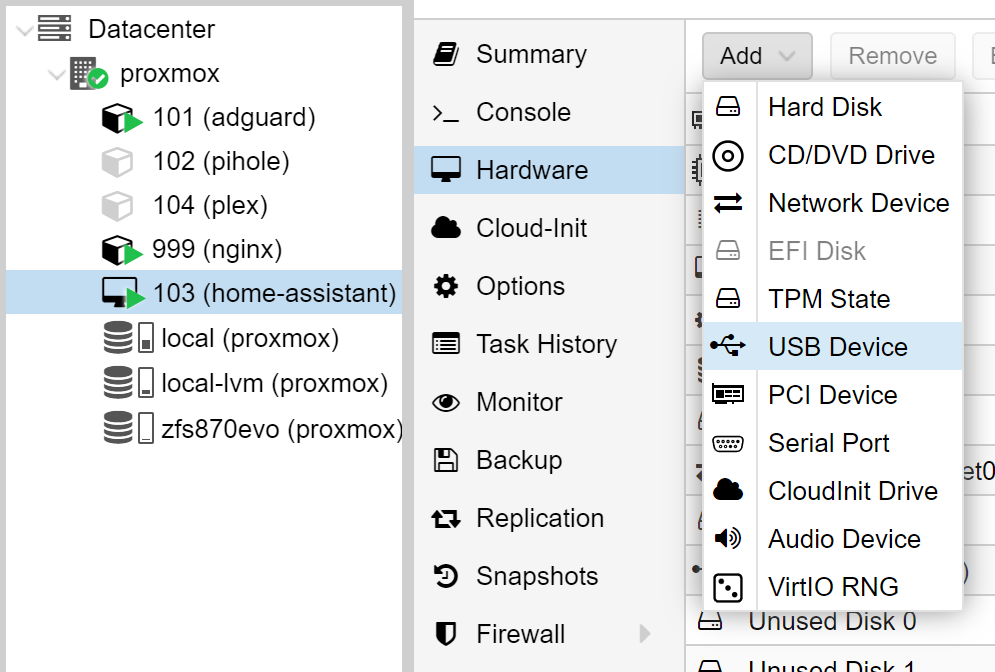The width and height of the screenshot is (995, 672).
Task: Click the CloudInit Drive cloud icon
Action: (728, 491)
